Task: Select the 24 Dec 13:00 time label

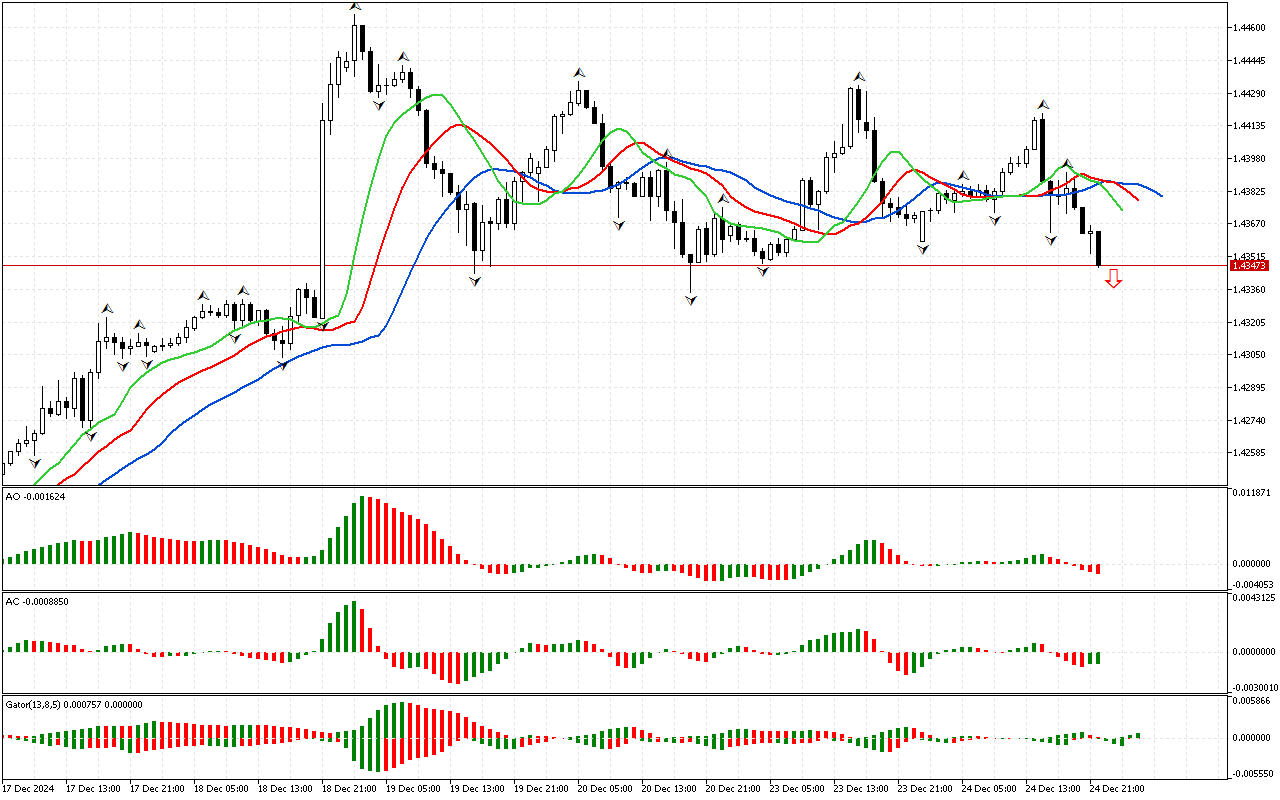Action: 1053,788
